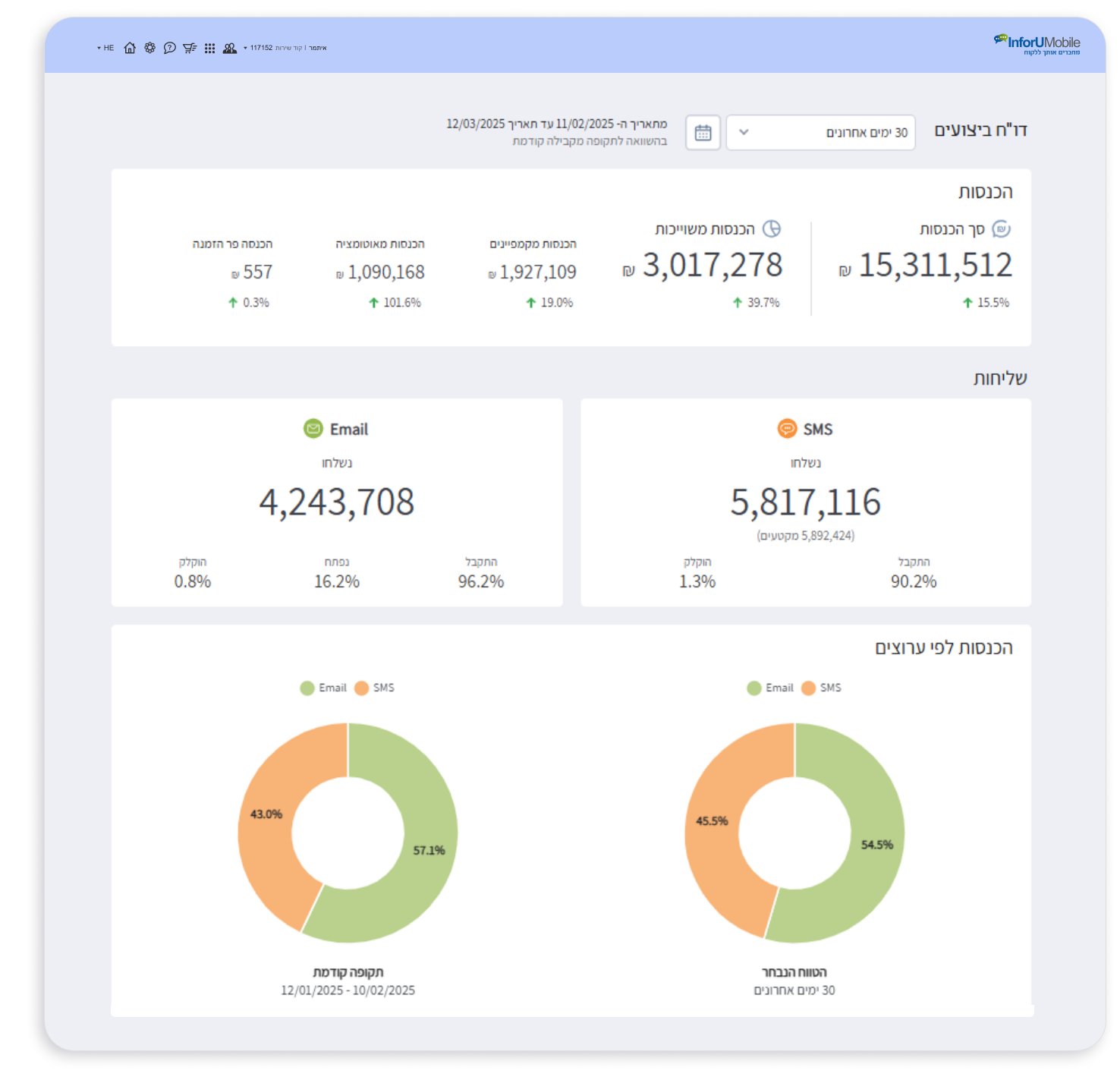Open the calendar date picker icon
The height and width of the screenshot is (1080, 1120).
pos(703,133)
